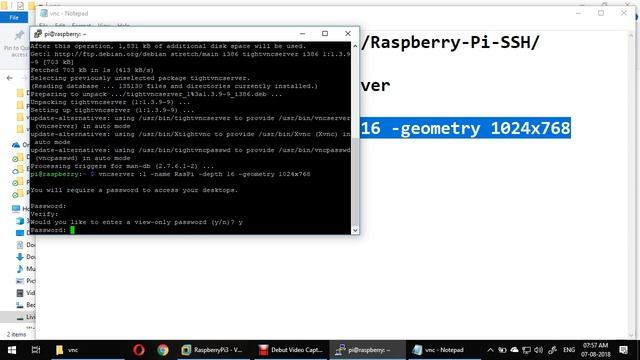Viewport: 640px width, 360px height.
Task: Click the Notepad icon in the vnc - Notepad title bar
Action: (x=44, y=13)
